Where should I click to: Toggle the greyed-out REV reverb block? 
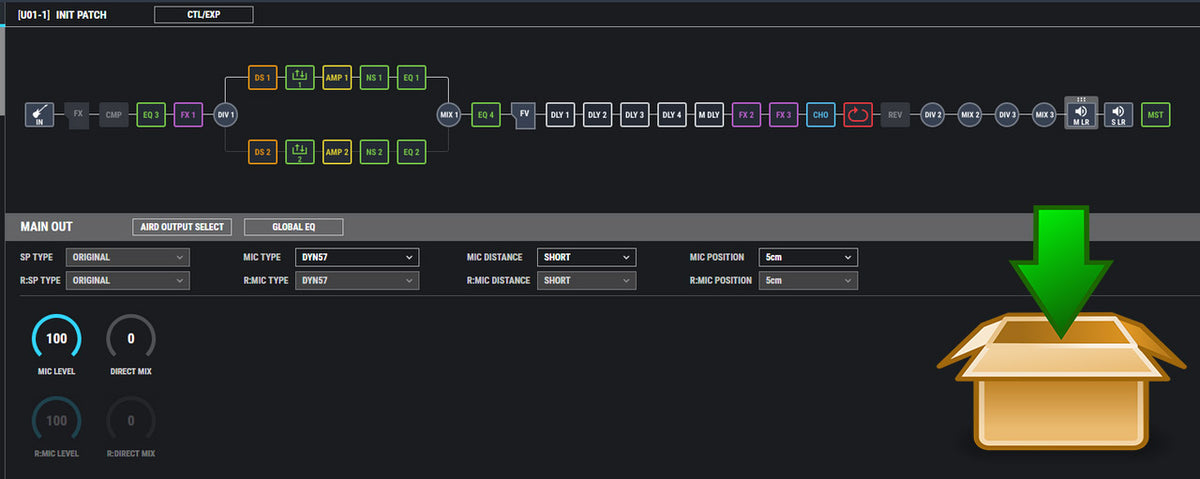click(895, 115)
